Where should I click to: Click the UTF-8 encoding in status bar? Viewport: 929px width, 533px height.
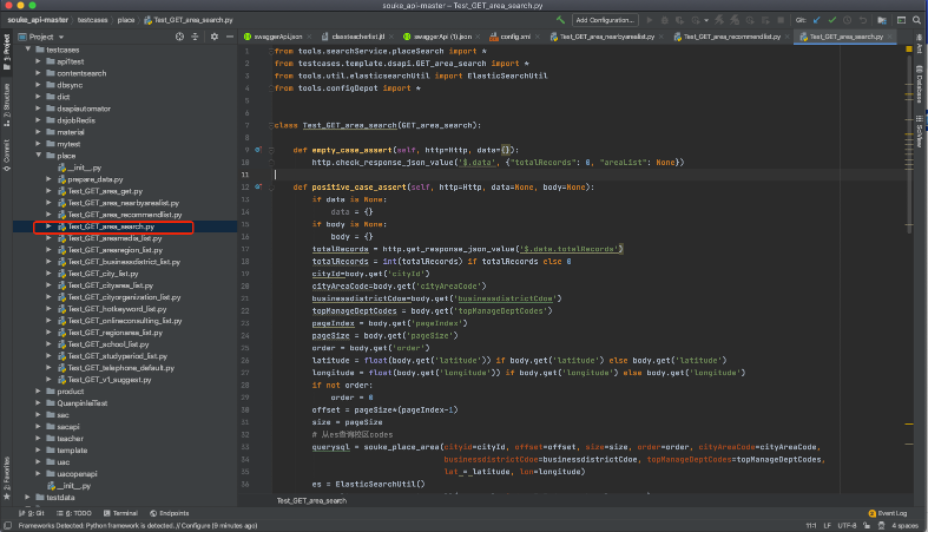[x=847, y=526]
